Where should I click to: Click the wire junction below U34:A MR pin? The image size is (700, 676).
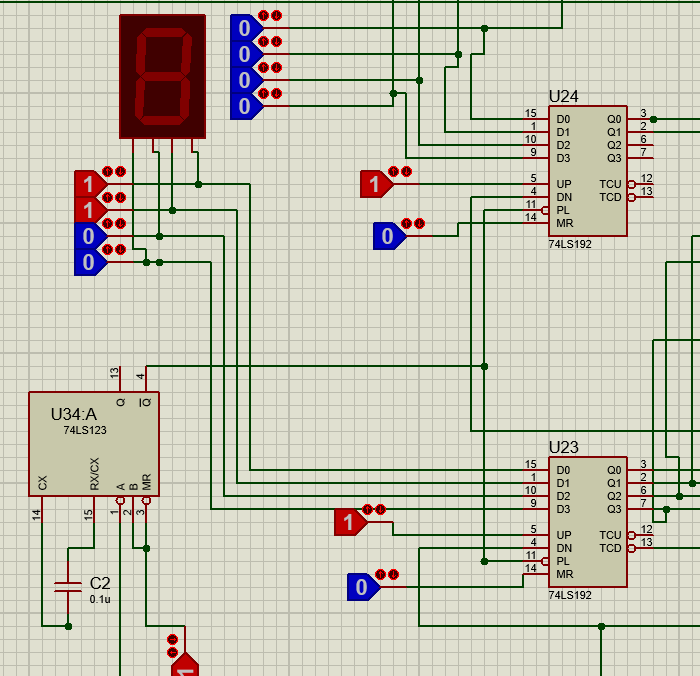pos(146,548)
